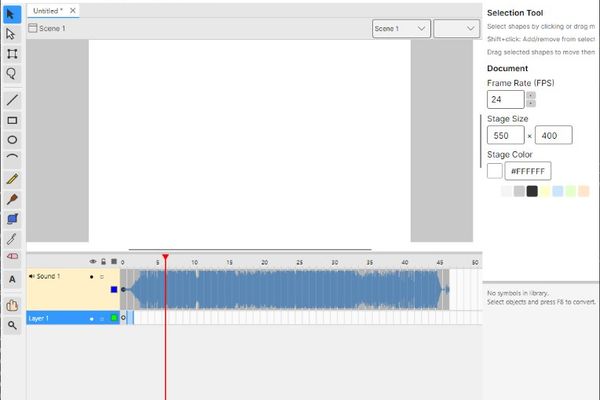Pick the pale green preset swatch
Image resolution: width=600 pixels, height=400 pixels.
click(x=571, y=191)
